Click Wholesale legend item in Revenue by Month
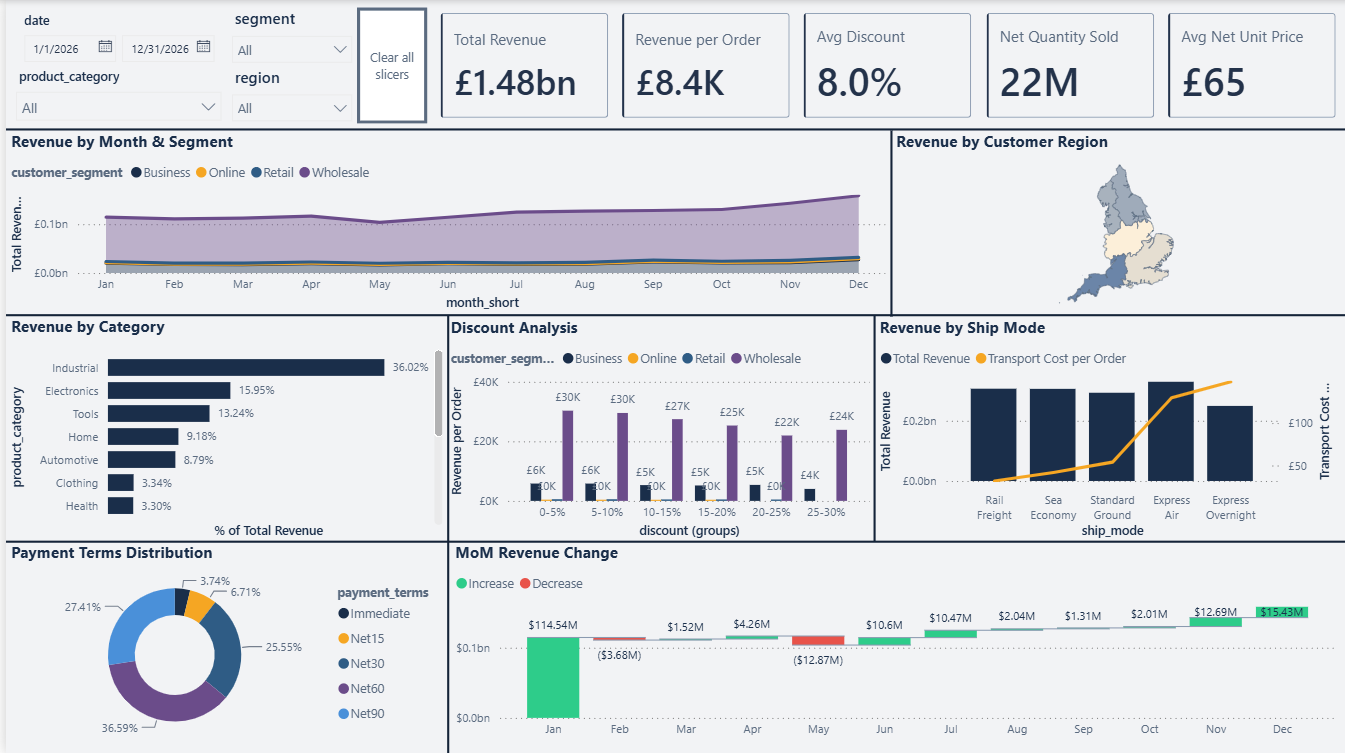 334,173
